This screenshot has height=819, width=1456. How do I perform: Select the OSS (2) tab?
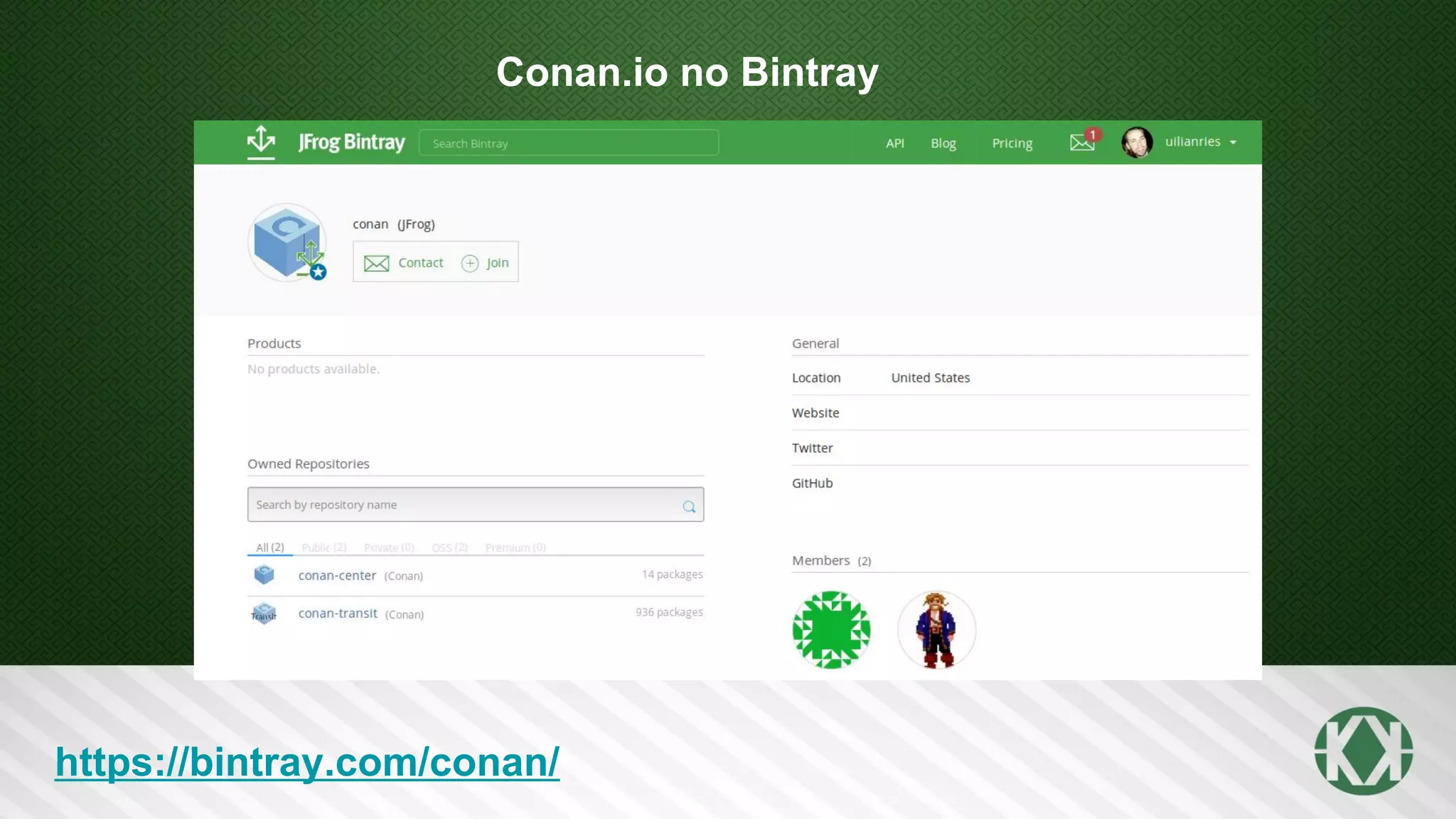(x=450, y=547)
